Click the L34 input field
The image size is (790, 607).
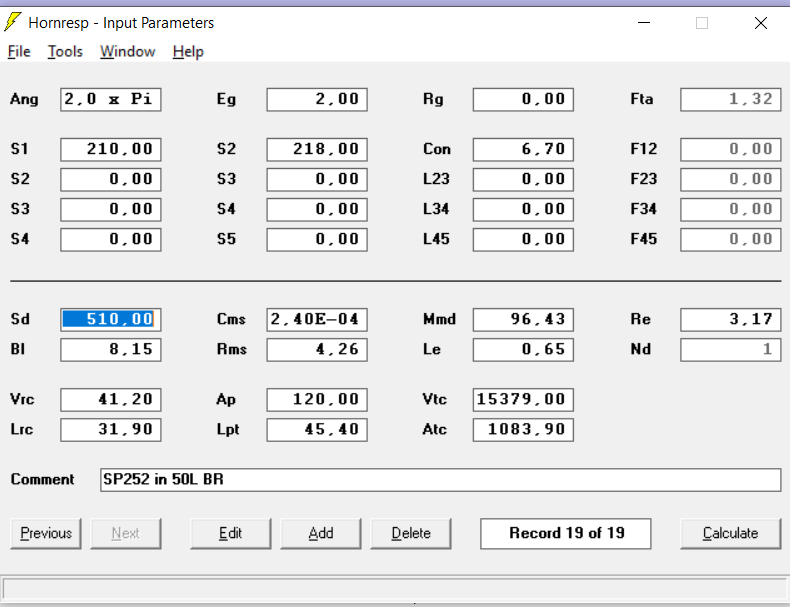coord(523,209)
